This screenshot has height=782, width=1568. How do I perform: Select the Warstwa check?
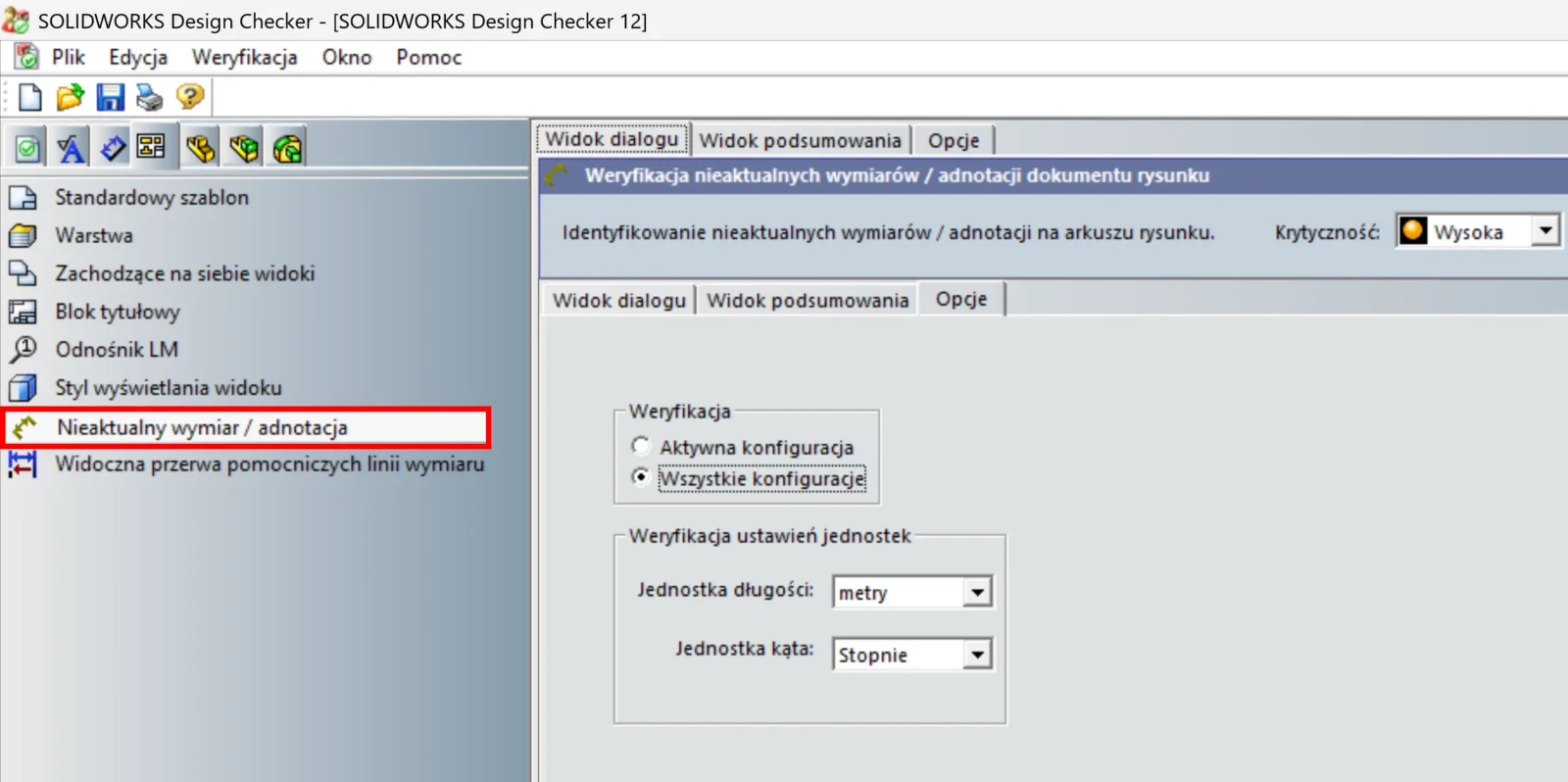click(x=94, y=236)
